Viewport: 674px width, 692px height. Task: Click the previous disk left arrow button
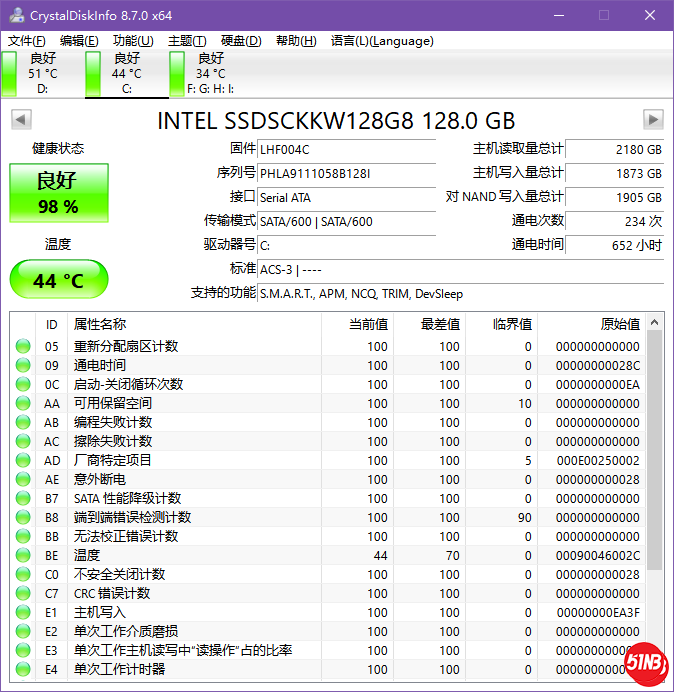20,120
